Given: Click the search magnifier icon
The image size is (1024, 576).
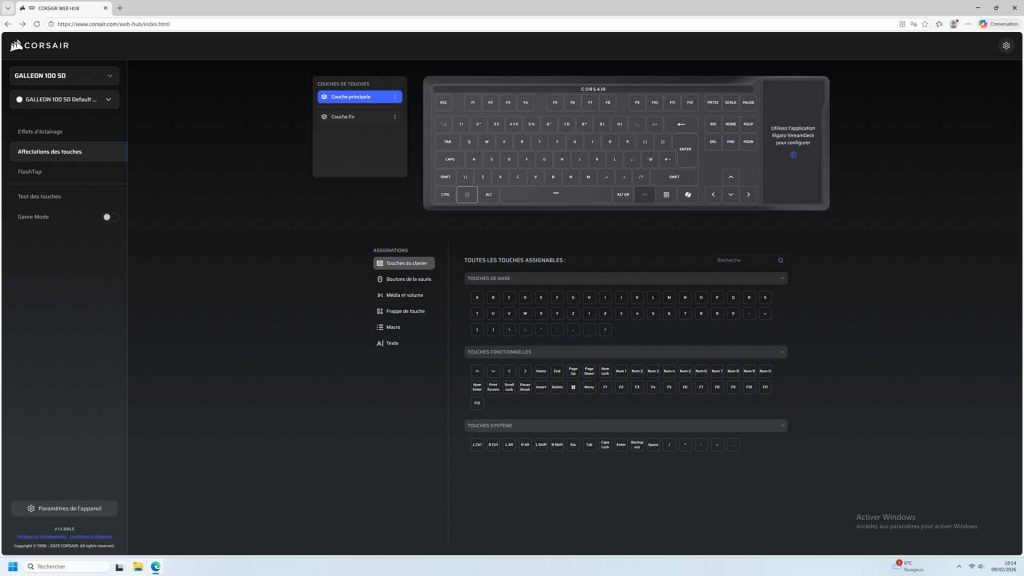Looking at the screenshot, I should click(x=781, y=260).
